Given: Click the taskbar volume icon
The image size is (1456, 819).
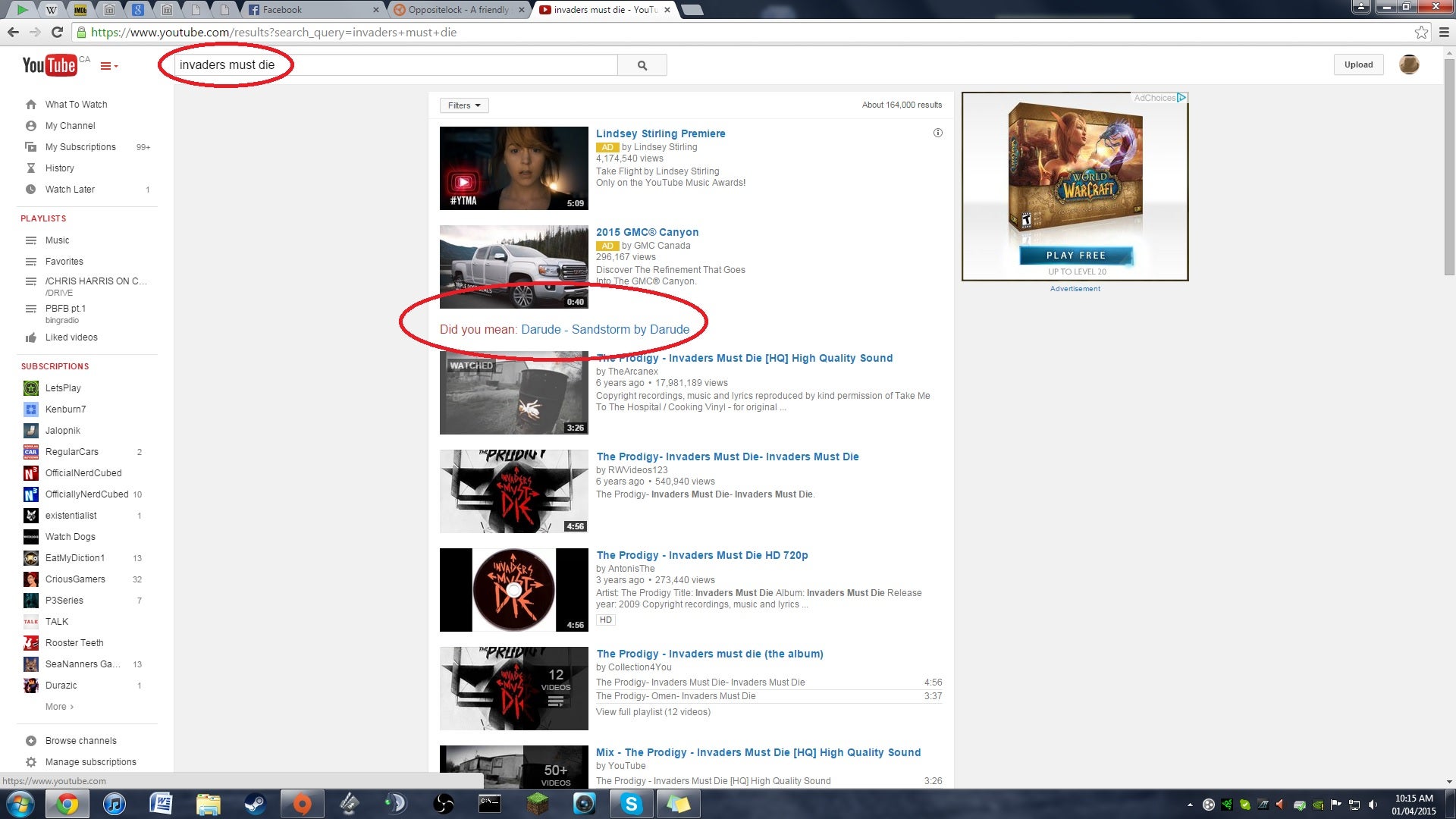Looking at the screenshot, I should point(1373,805).
